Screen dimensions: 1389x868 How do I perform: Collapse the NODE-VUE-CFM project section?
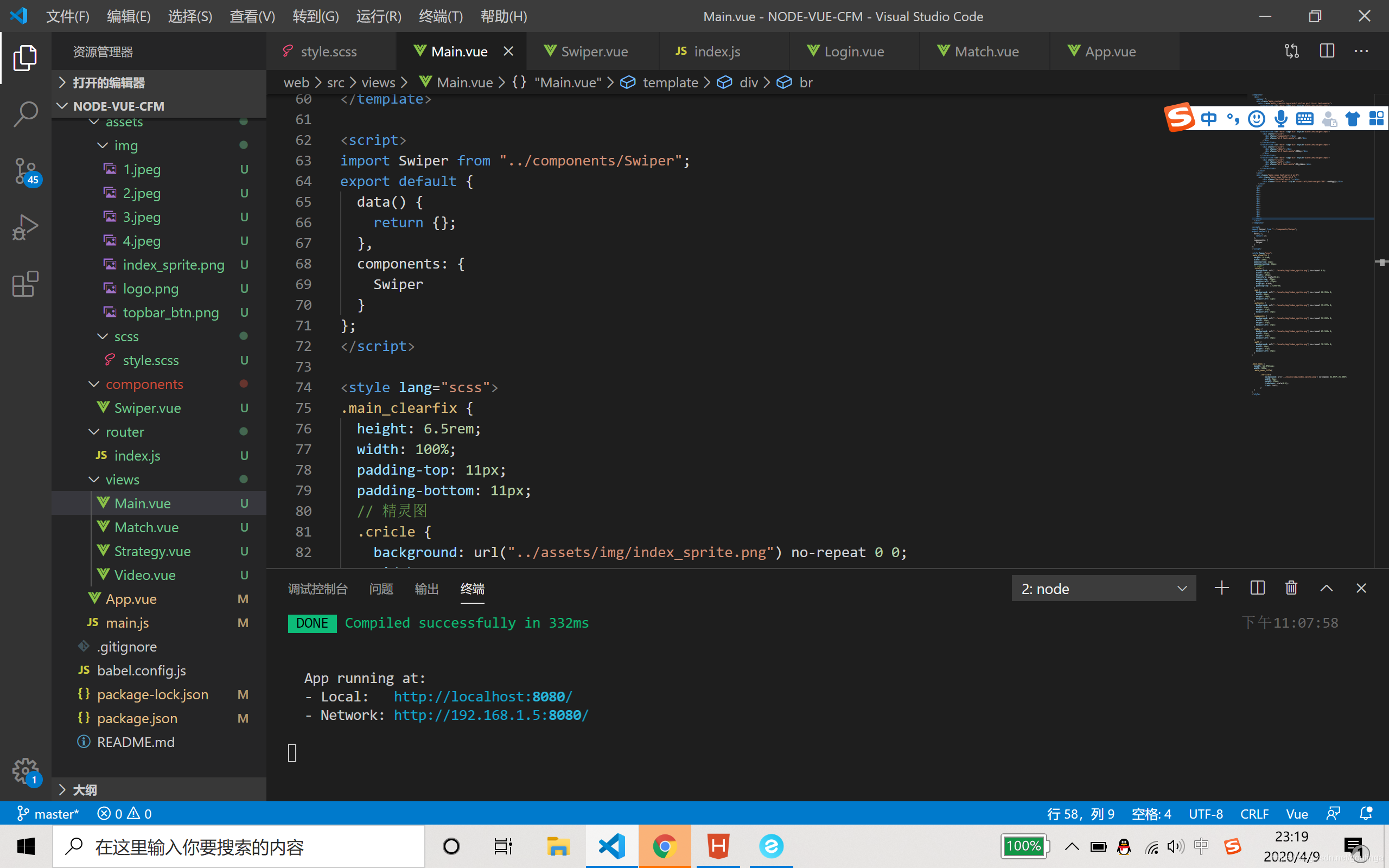pos(158,106)
